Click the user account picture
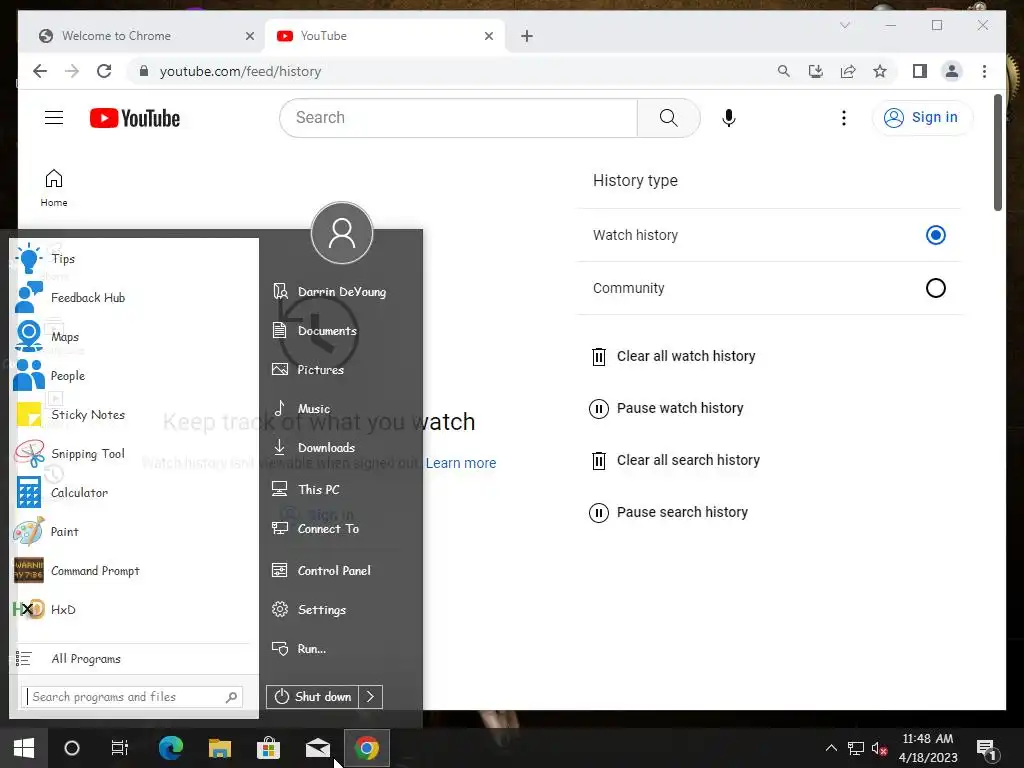The width and height of the screenshot is (1024, 768). 342,233
